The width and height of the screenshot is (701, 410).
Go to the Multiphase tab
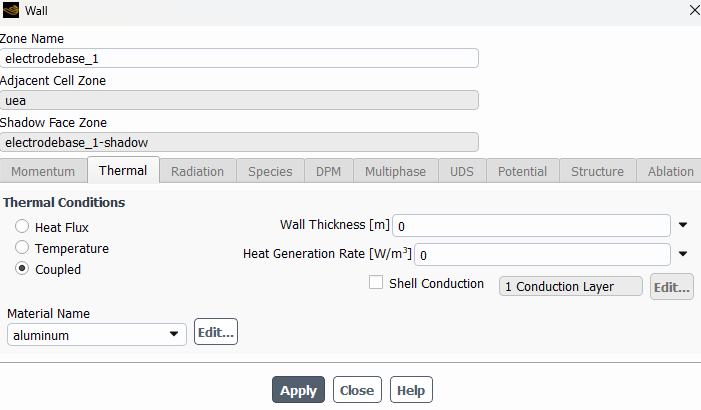[394, 171]
